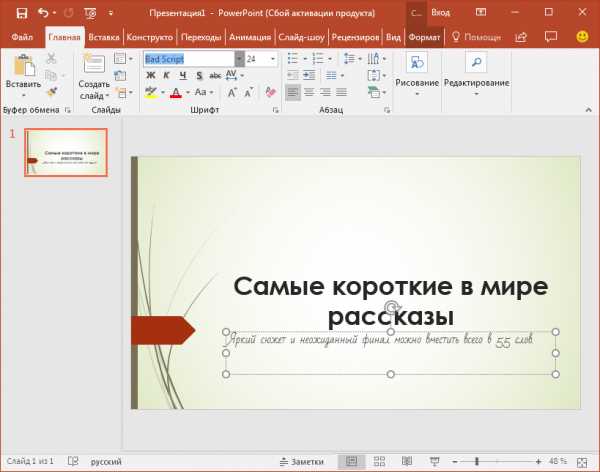Align text right
Viewport: 600px width, 472px height.
pos(325,92)
